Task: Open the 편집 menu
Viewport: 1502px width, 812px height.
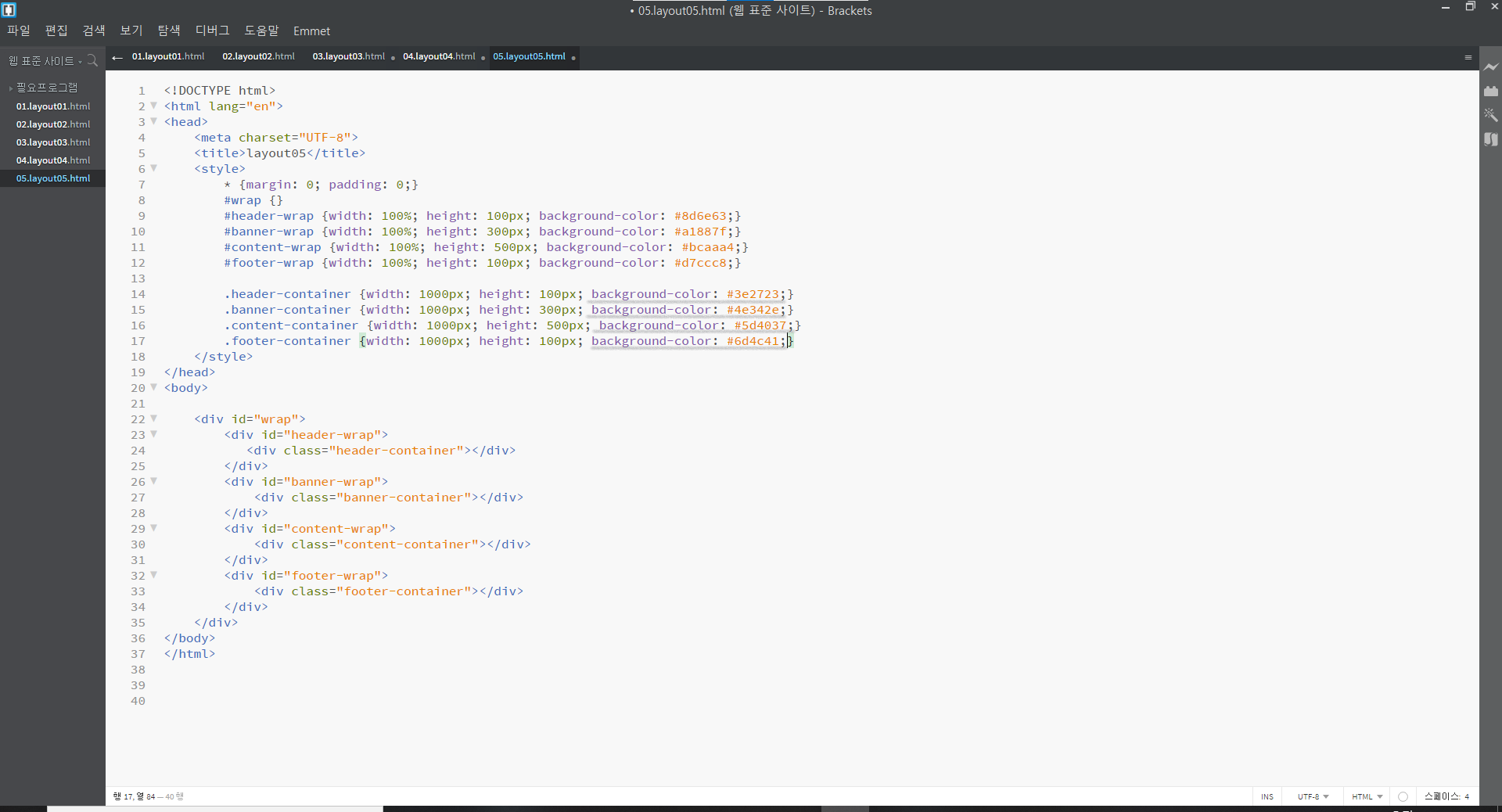Action: [x=56, y=31]
